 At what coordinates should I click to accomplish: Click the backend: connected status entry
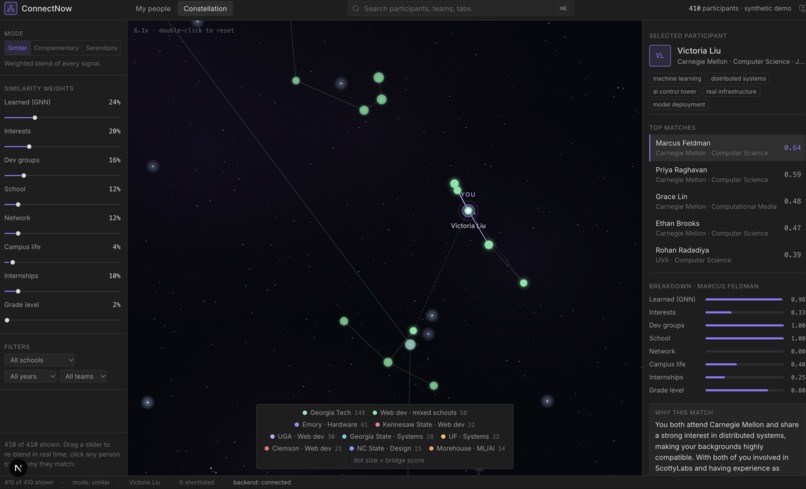click(x=262, y=482)
